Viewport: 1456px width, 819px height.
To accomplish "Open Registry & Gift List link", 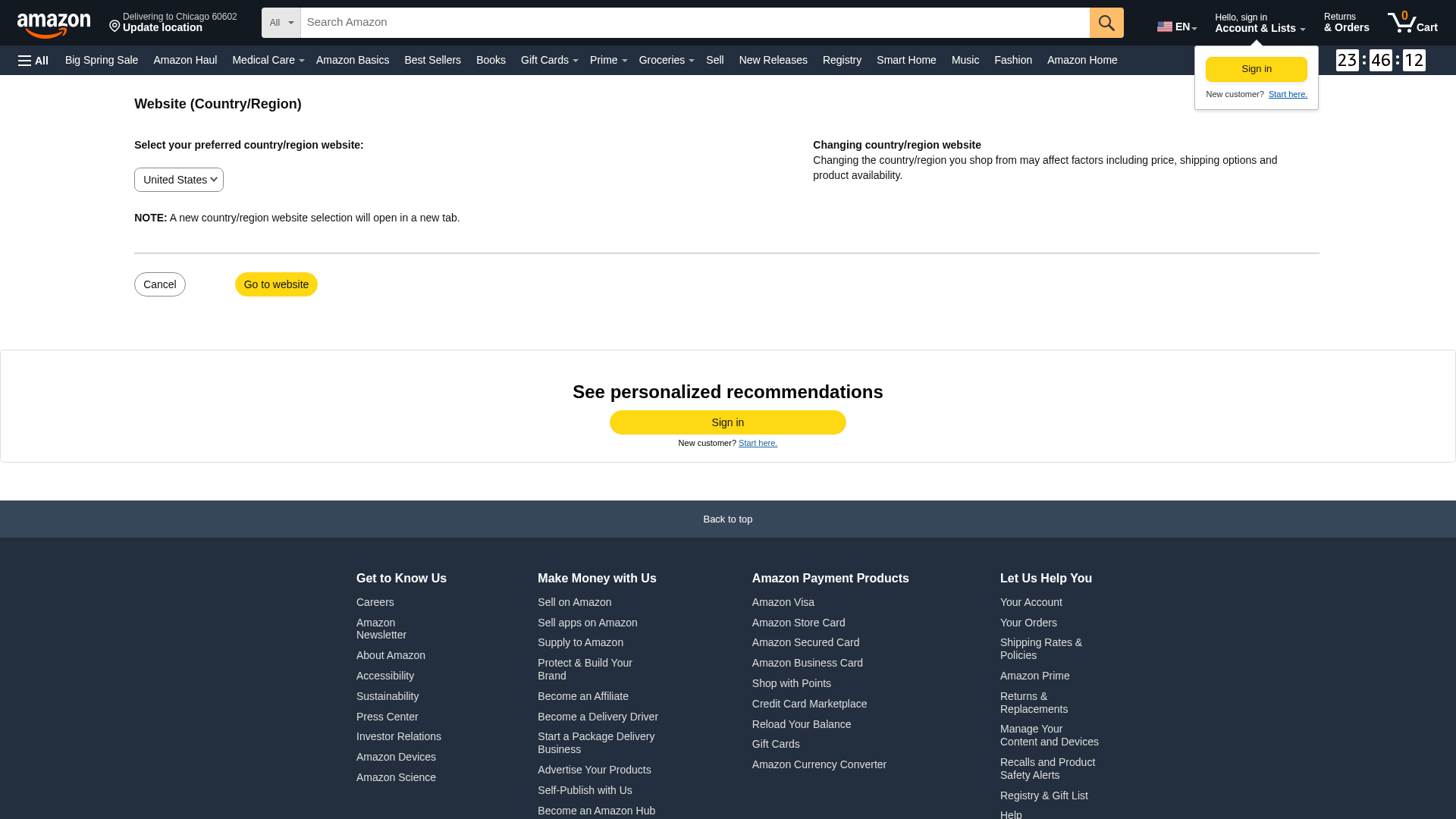I will [x=1044, y=795].
